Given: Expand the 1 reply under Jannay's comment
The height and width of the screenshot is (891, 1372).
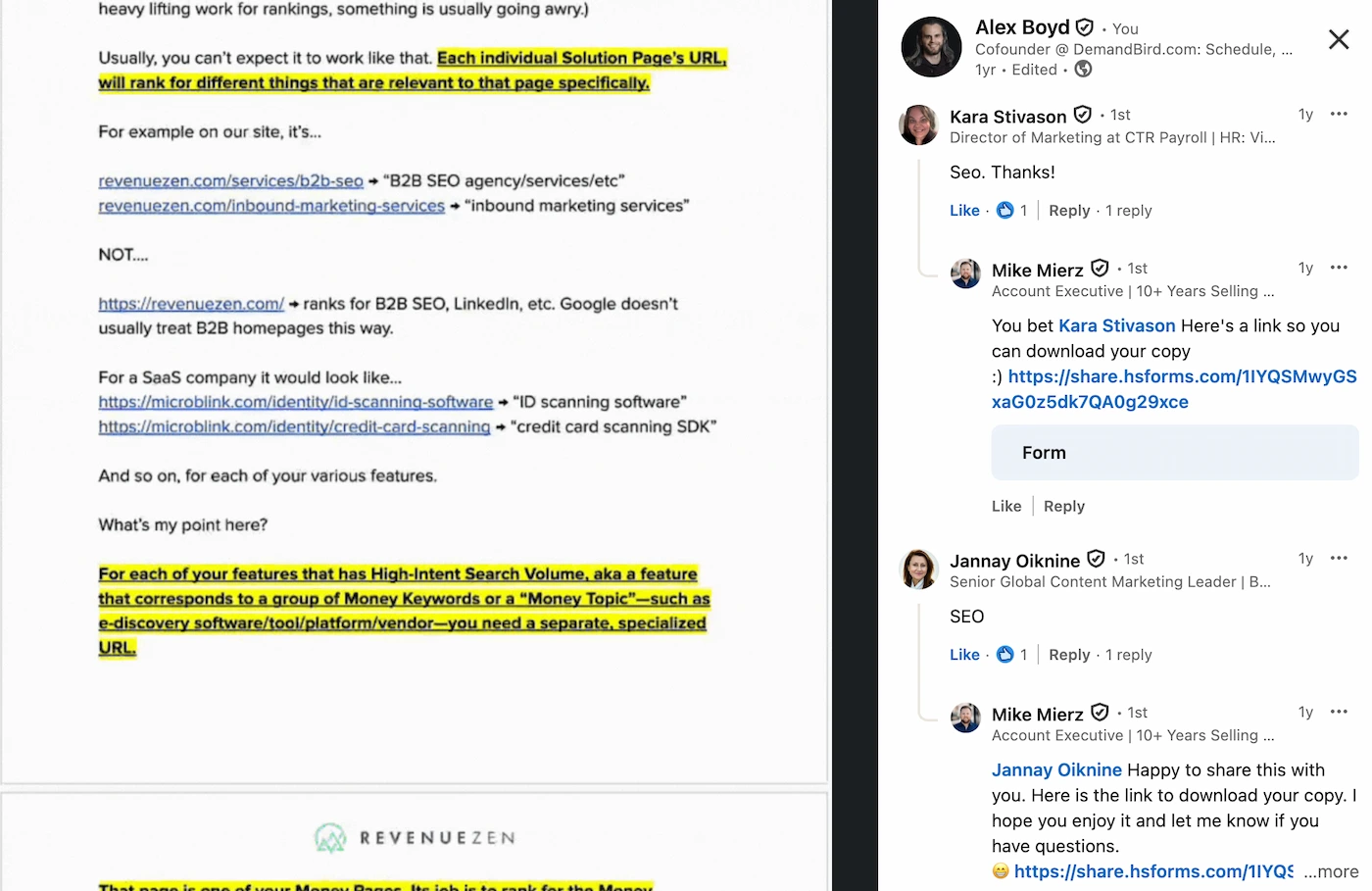Looking at the screenshot, I should tap(1128, 654).
